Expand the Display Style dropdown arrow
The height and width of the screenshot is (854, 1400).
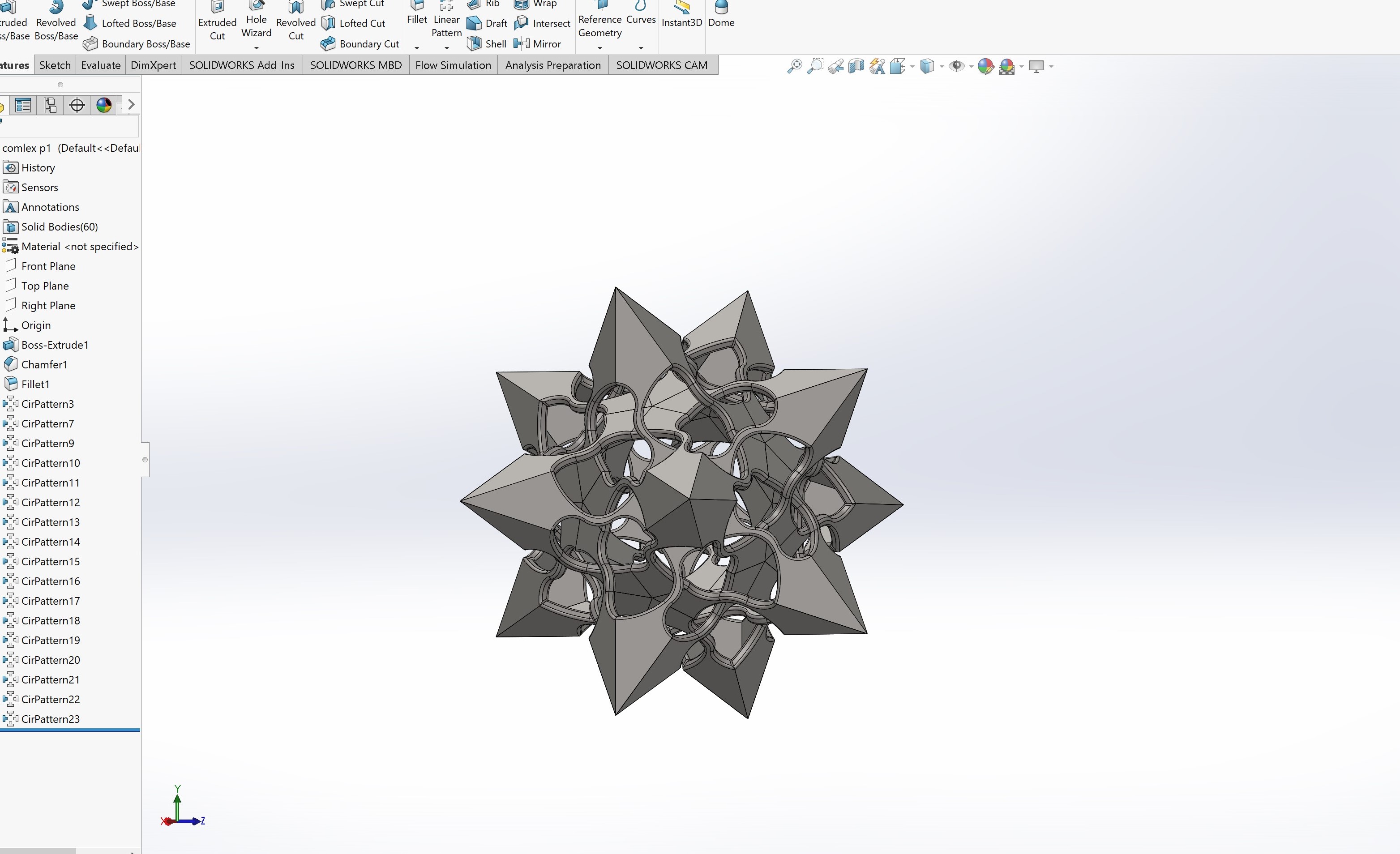[x=942, y=67]
